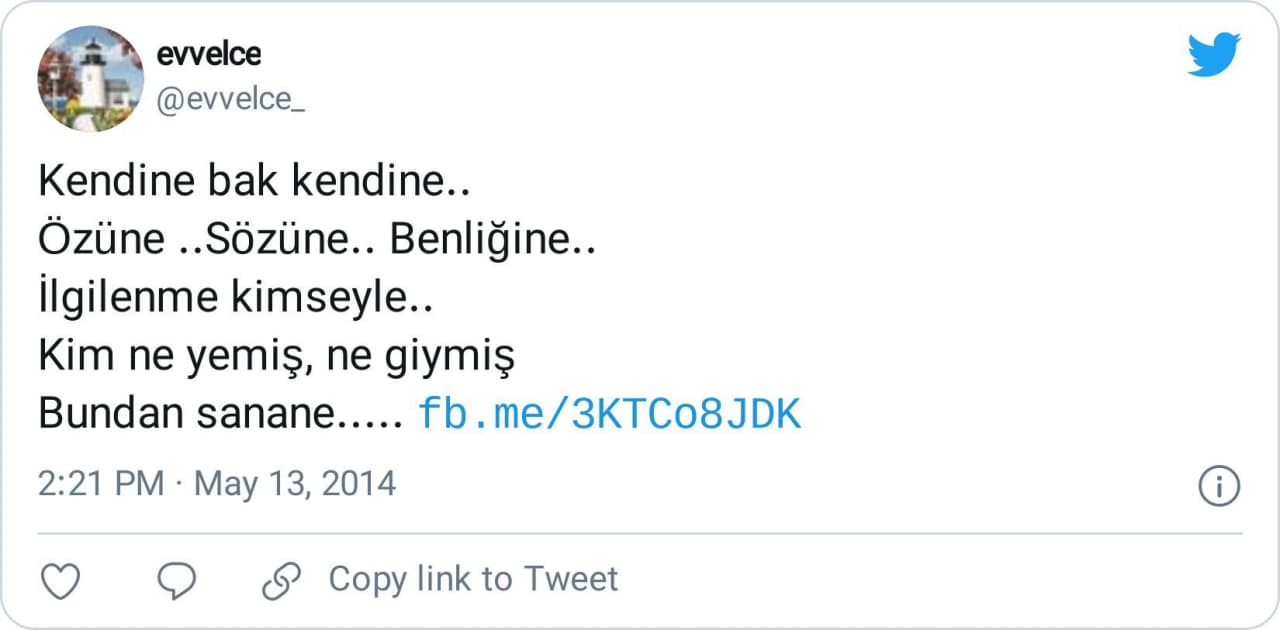Open Twitter via the blue bird logo
The width and height of the screenshot is (1280, 630).
click(1214, 54)
